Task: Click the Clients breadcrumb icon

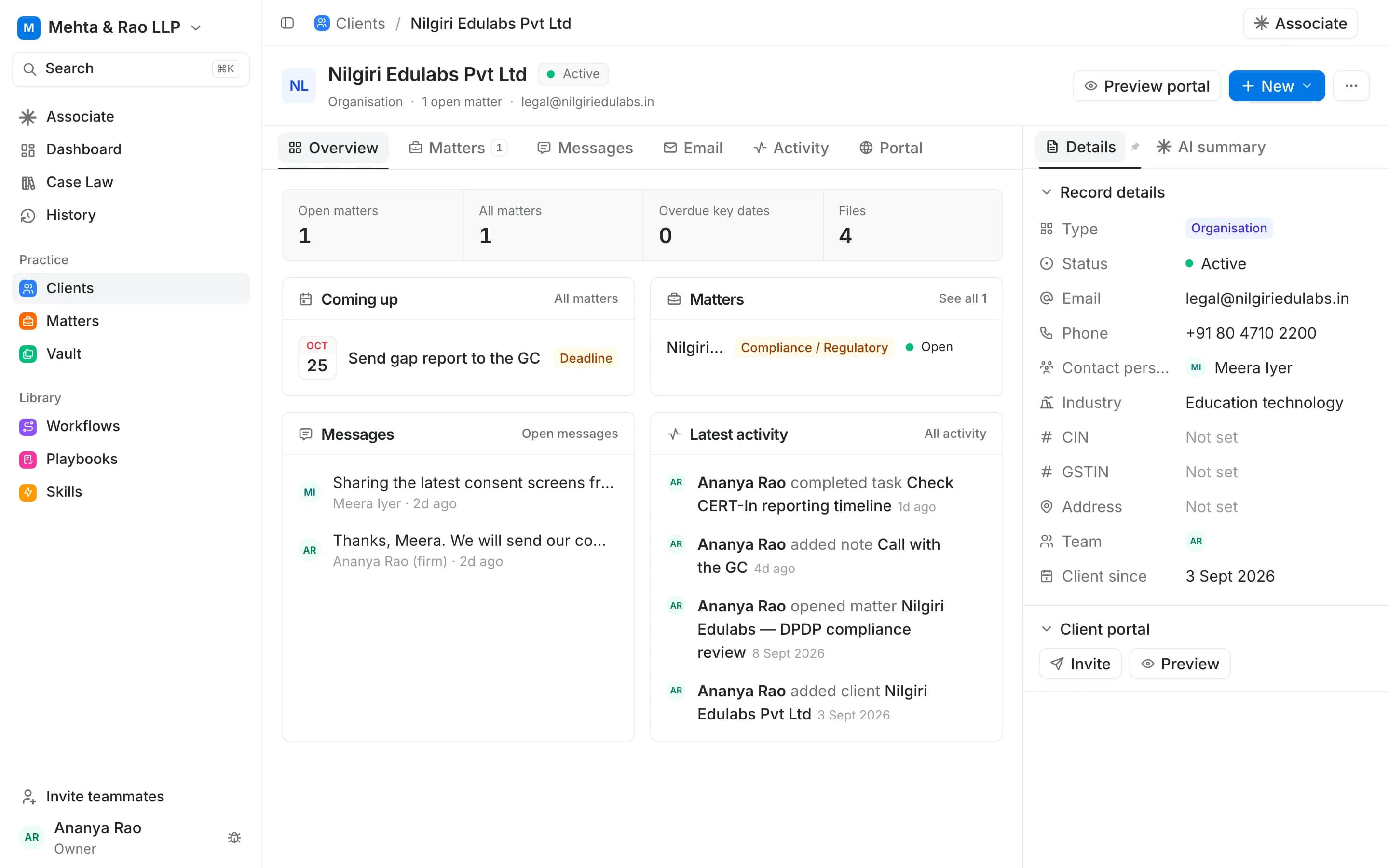Action: pyautogui.click(x=322, y=24)
